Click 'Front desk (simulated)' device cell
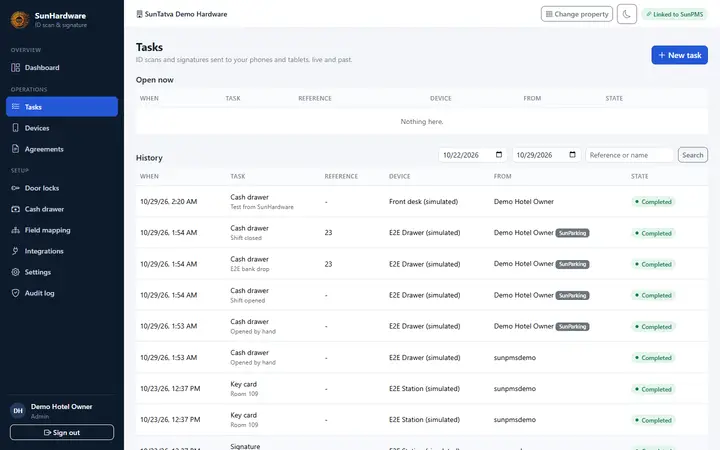This screenshot has height=450, width=720. [x=423, y=202]
